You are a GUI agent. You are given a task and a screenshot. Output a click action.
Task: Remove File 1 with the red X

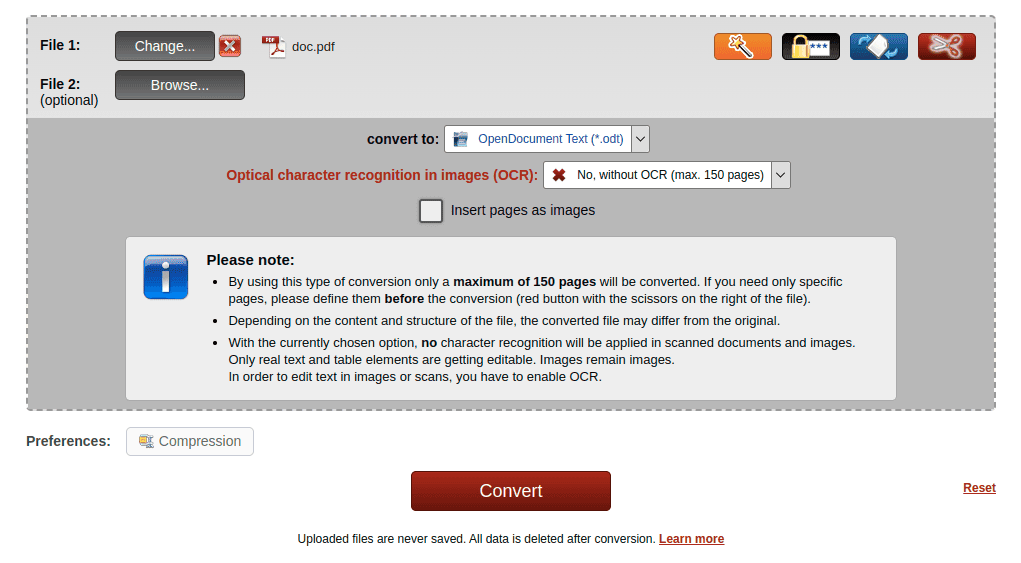(230, 46)
